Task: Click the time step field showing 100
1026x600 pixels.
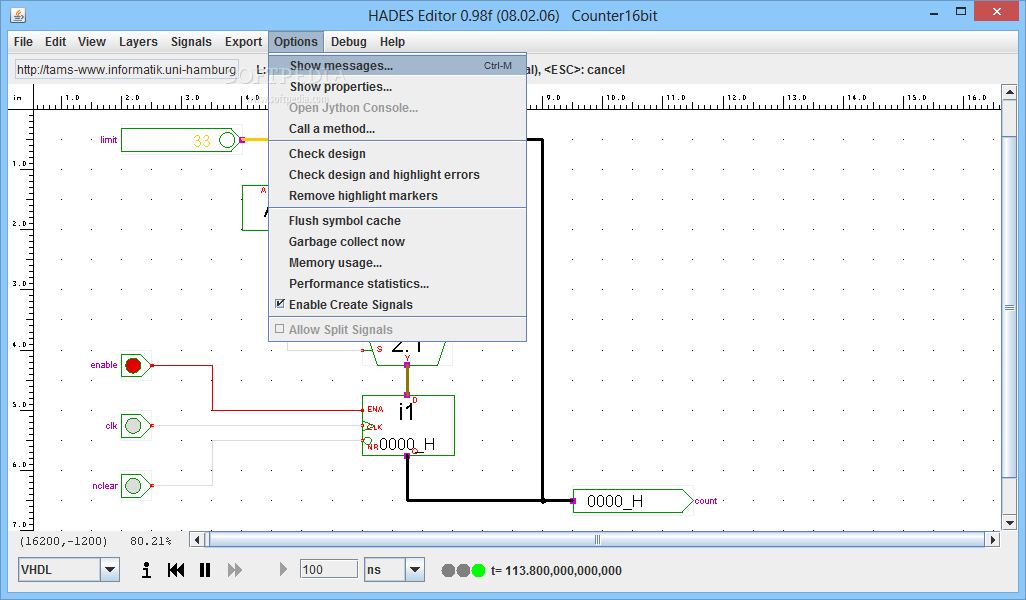Action: click(328, 569)
